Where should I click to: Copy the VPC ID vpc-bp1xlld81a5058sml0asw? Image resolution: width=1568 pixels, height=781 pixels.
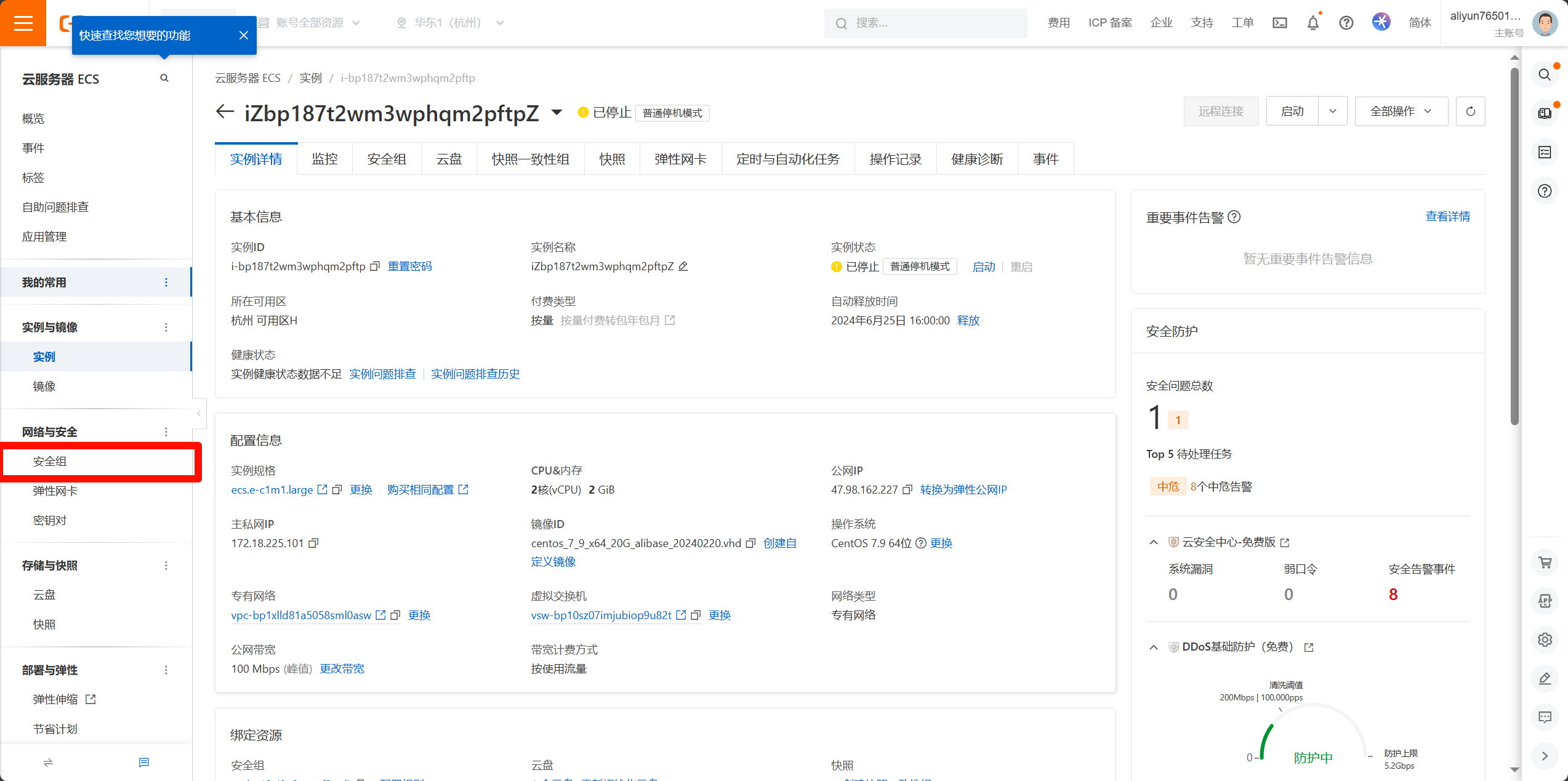coord(396,615)
